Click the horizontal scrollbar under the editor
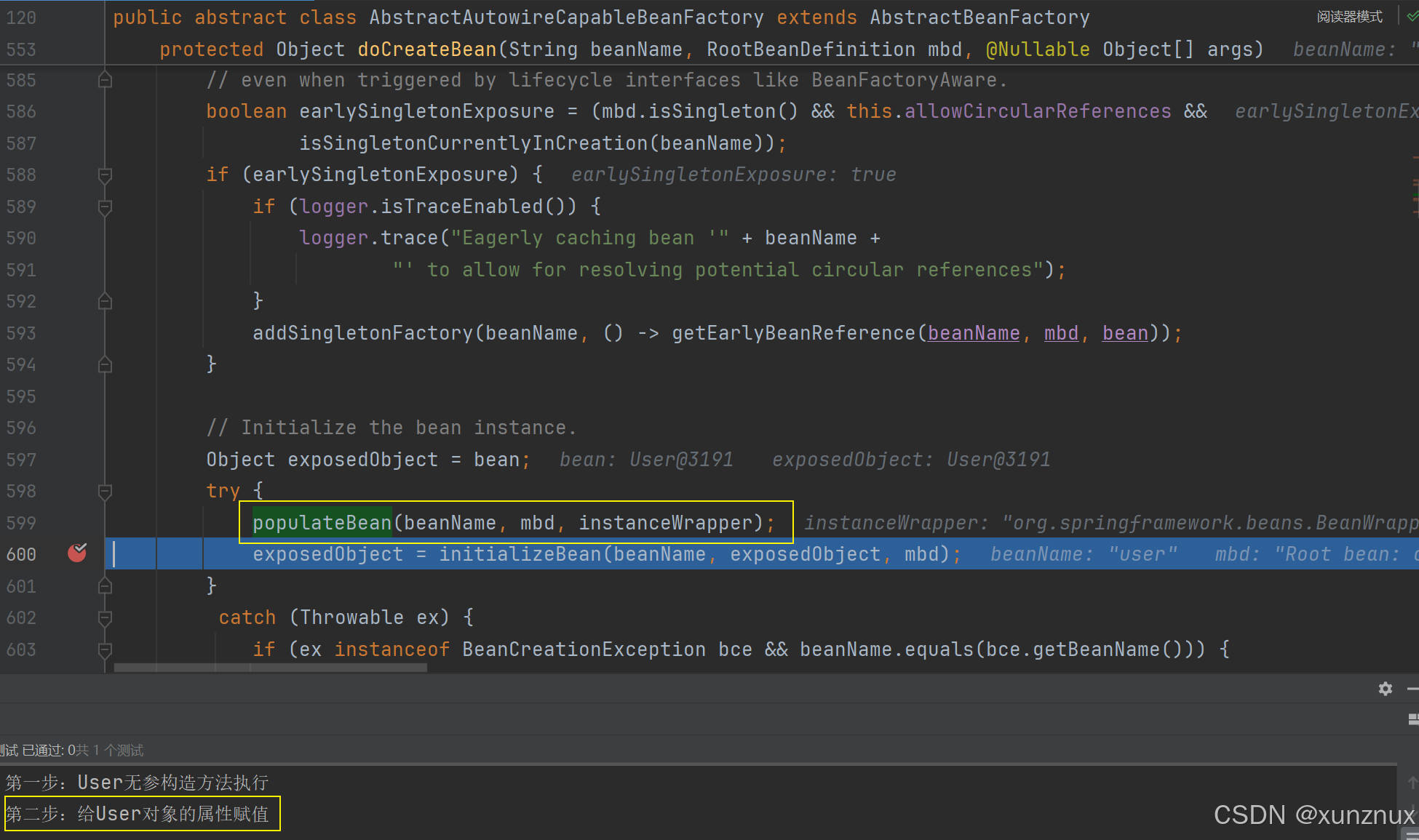The width and height of the screenshot is (1419, 840). (271, 668)
